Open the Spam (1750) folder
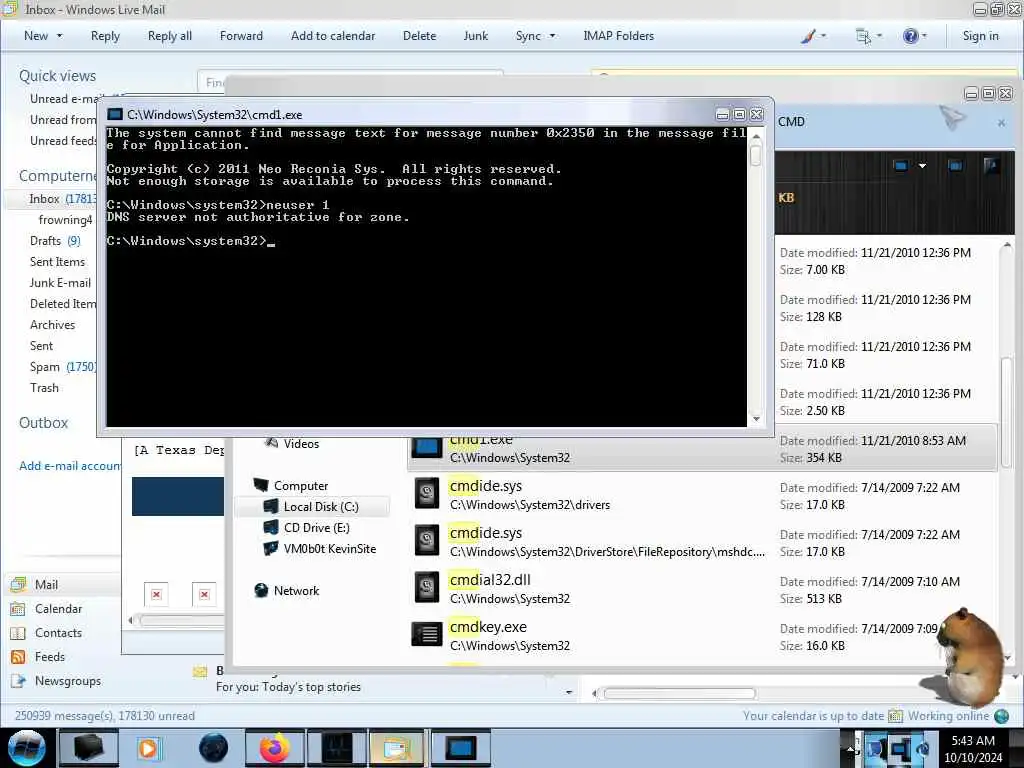The width and height of the screenshot is (1024, 768). 63,367
